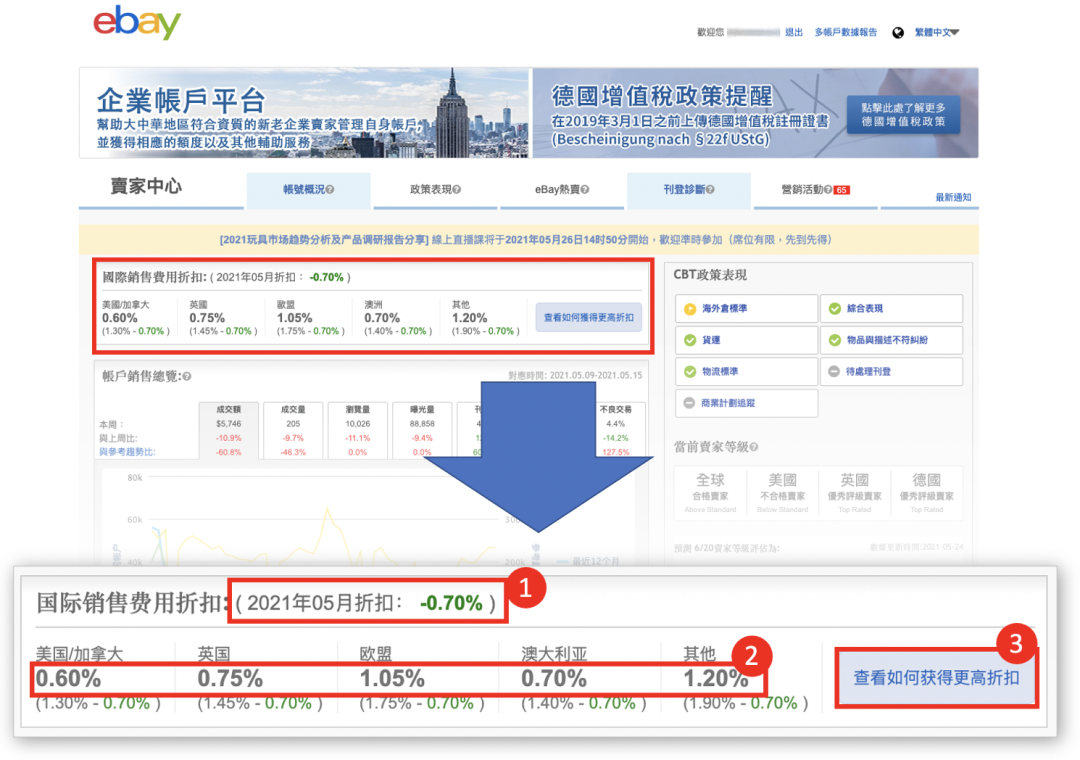Click the 賣家中心 page title
Screen dimensions: 1080x760
(146, 187)
